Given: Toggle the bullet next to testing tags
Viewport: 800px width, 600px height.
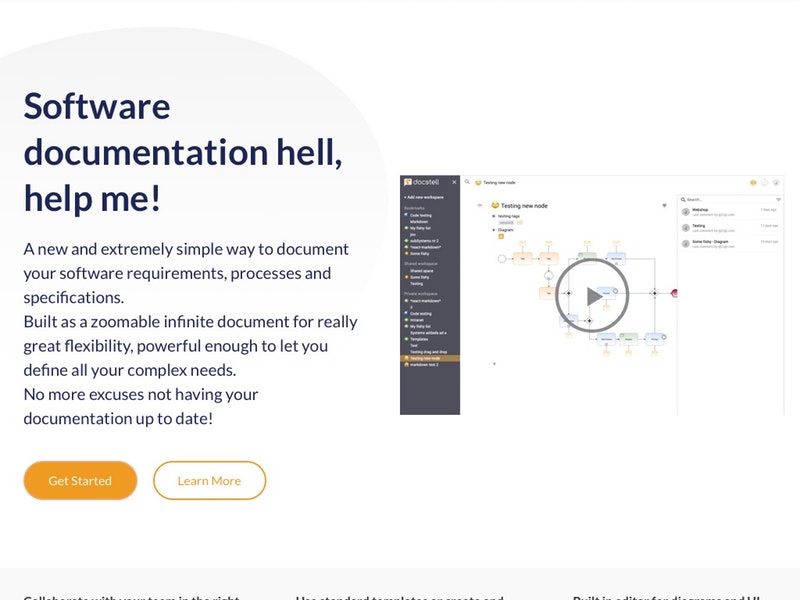Looking at the screenshot, I should pyautogui.click(x=494, y=216).
